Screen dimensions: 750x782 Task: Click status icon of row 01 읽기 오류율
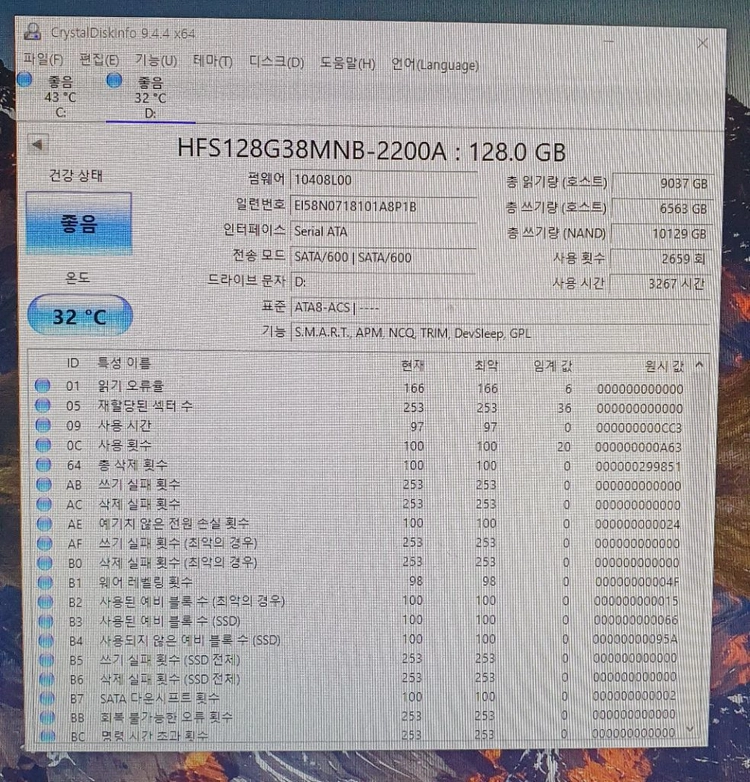coord(42,386)
